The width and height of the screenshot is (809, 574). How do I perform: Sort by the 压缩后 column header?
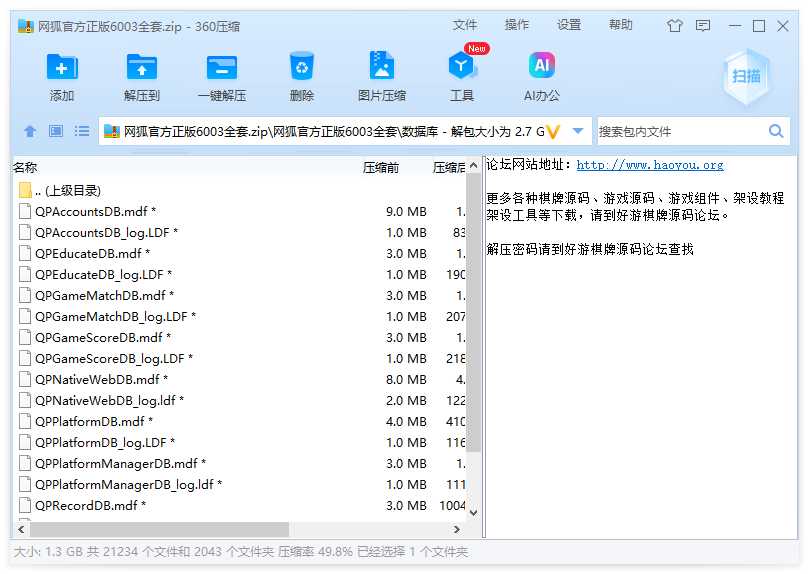pos(448,168)
